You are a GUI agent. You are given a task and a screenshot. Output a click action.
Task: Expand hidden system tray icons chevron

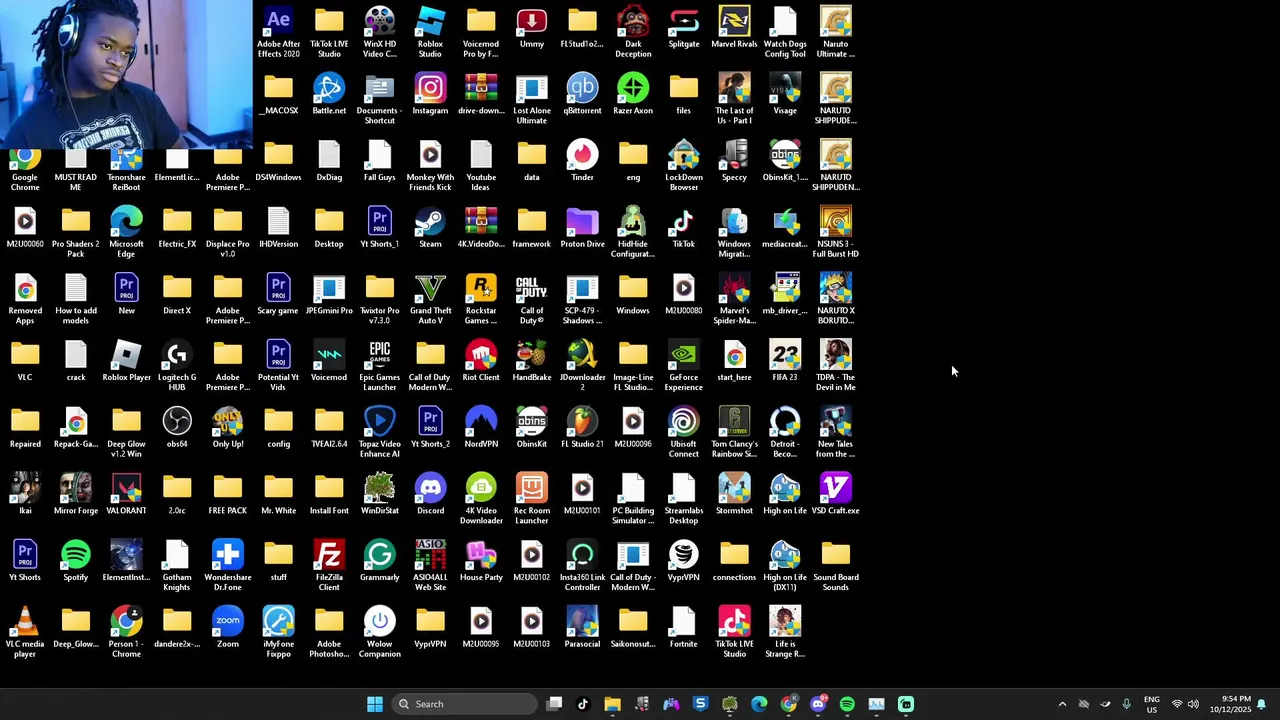point(1062,704)
